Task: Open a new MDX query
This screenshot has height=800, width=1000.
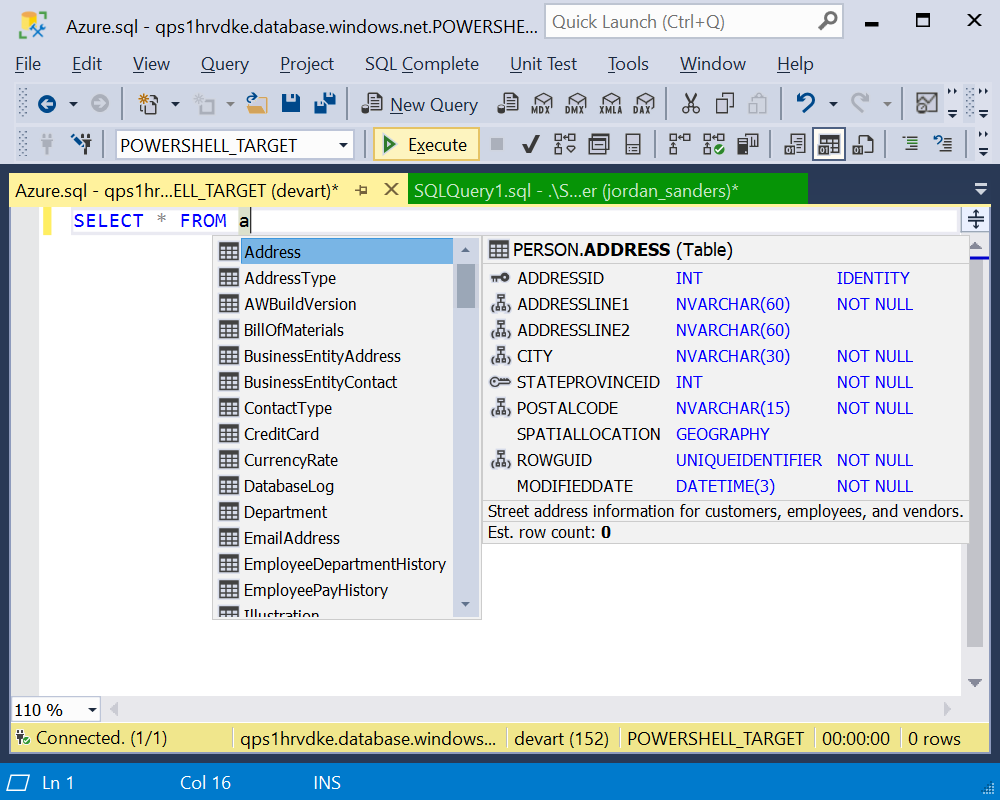Action: (x=542, y=103)
